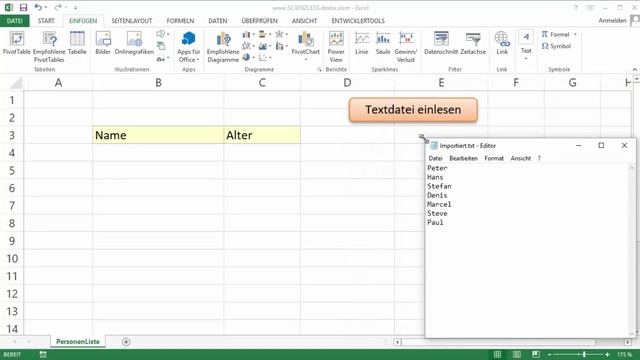Open the column chart dropdown

pyautogui.click(x=248, y=34)
